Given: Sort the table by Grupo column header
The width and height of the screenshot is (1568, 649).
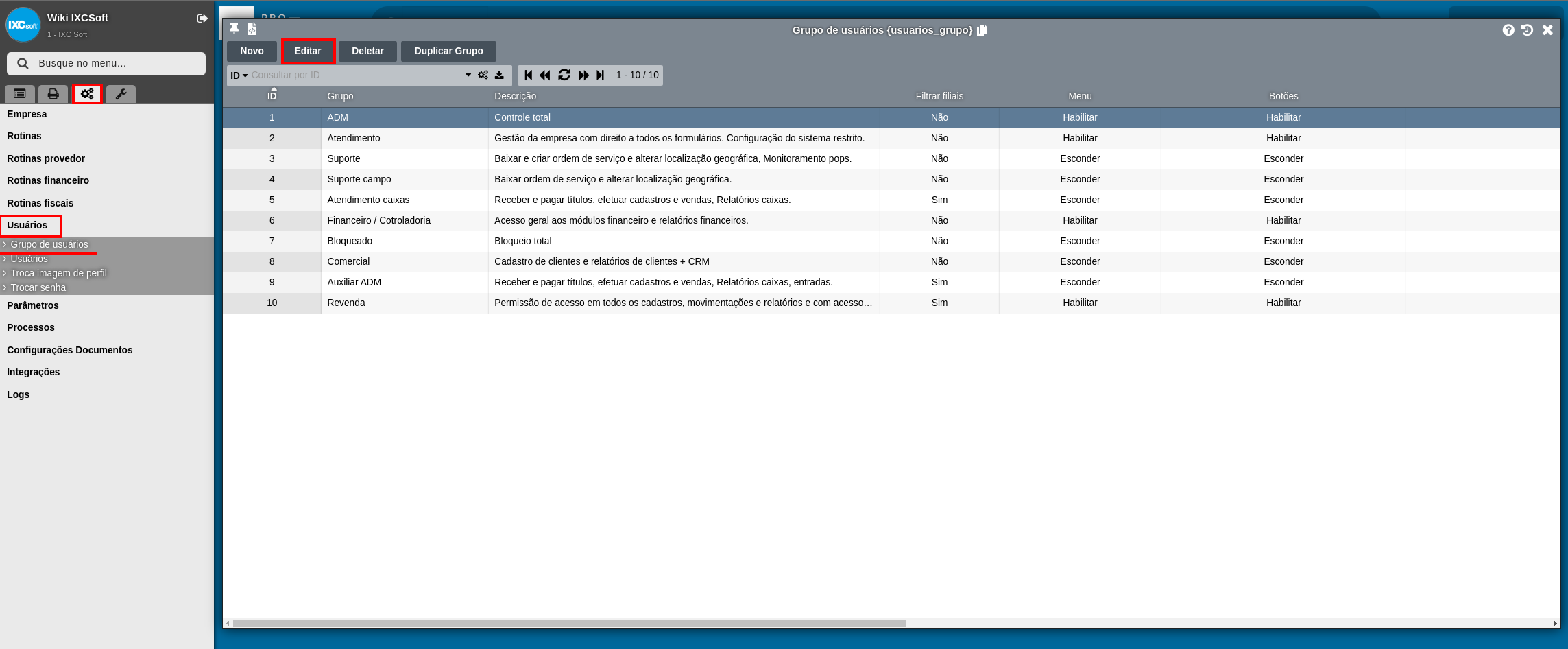Looking at the screenshot, I should point(340,96).
